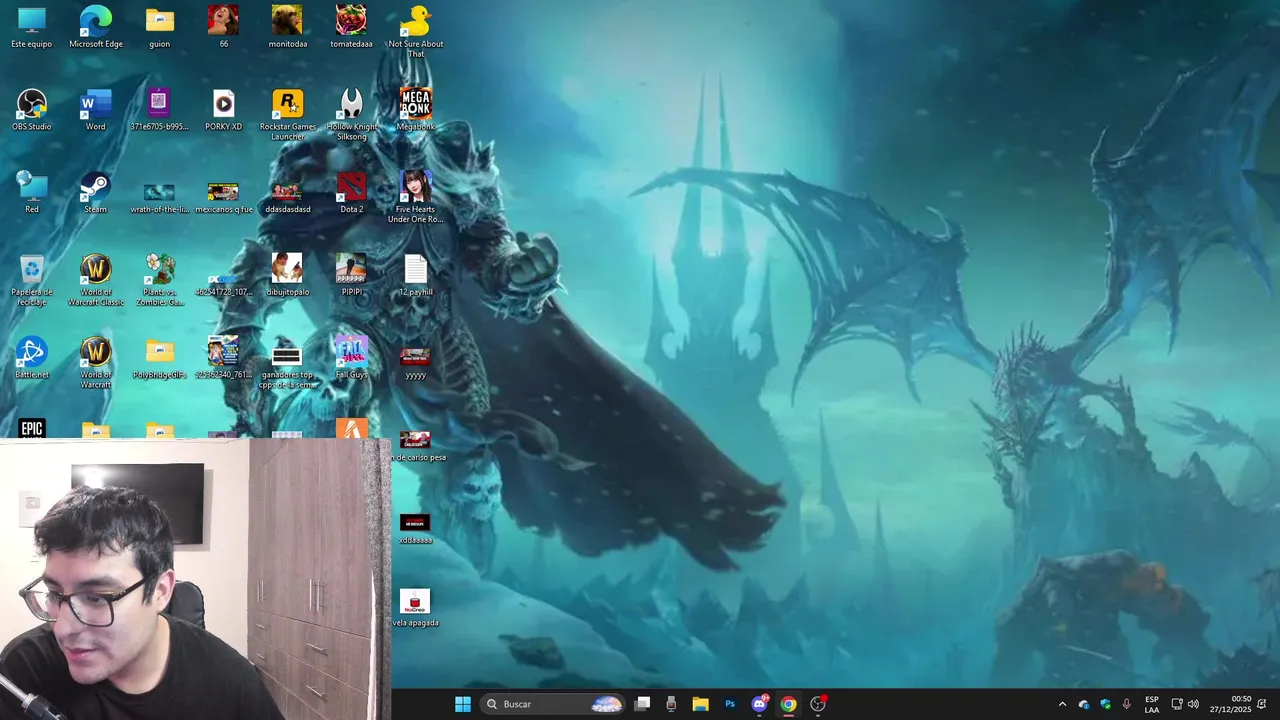Open the network tray icon
Image resolution: width=1280 pixels, height=720 pixels.
(1177, 704)
